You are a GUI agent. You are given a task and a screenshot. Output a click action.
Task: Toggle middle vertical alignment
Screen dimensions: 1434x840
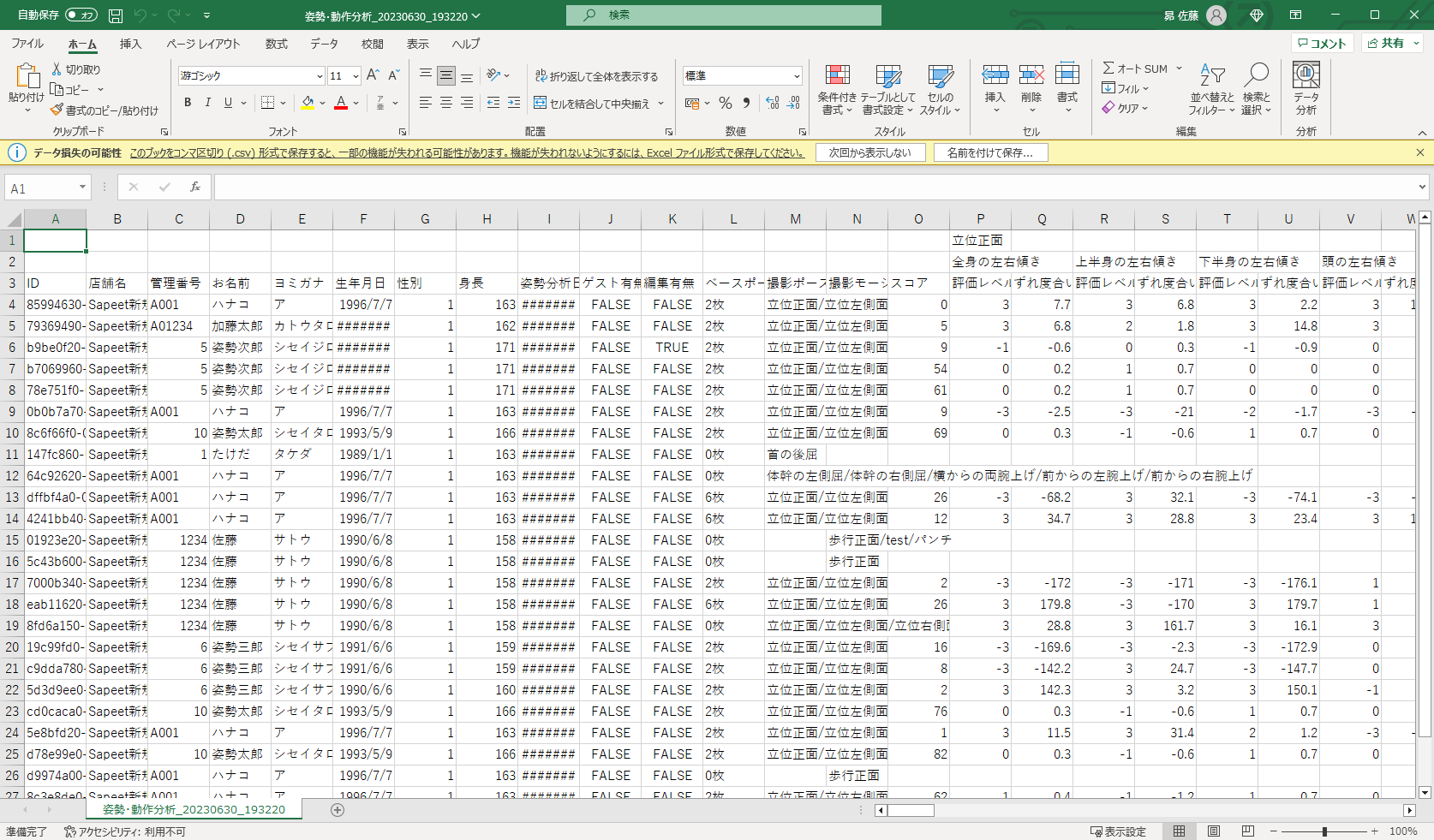[446, 75]
